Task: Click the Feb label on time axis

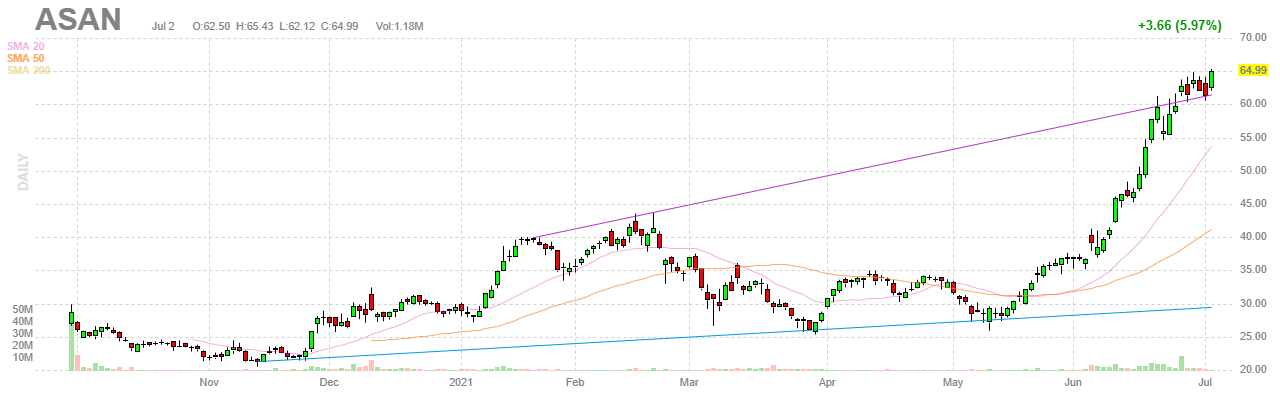Action: point(574,382)
